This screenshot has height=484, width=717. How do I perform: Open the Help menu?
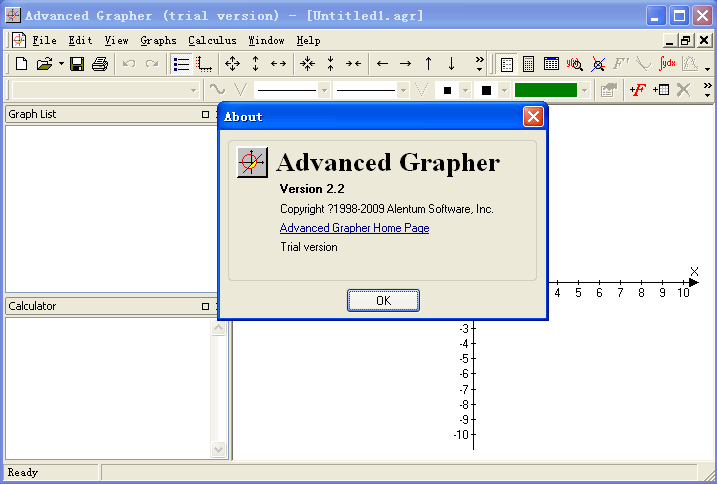pos(308,40)
